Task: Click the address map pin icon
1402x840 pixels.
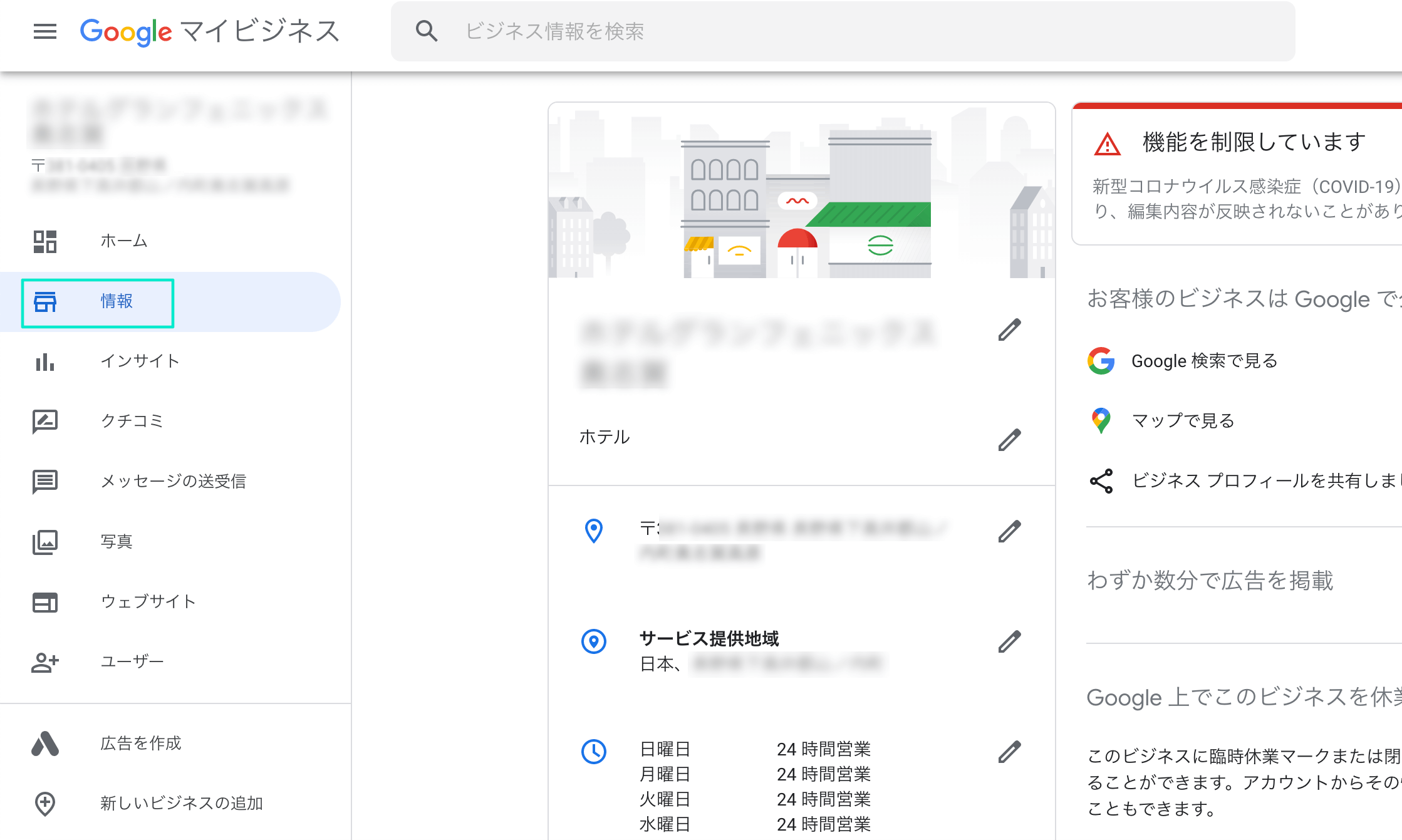Action: click(x=594, y=531)
